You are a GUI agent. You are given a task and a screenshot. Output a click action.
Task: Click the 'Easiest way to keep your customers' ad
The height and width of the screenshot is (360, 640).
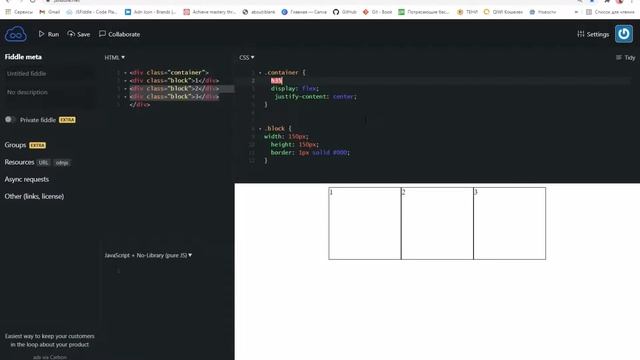pos(49,340)
